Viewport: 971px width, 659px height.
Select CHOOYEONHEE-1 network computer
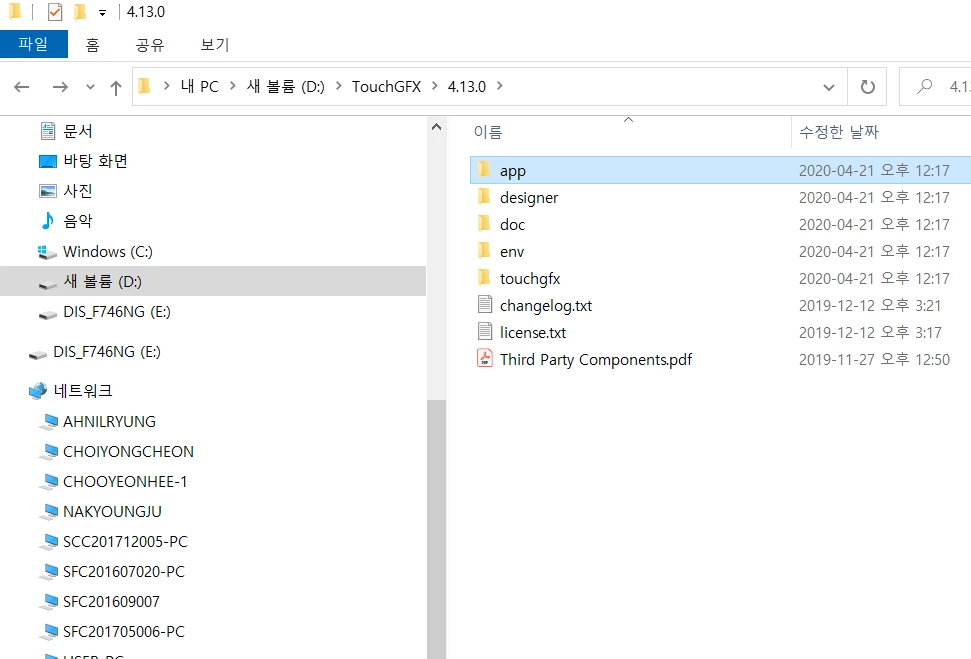click(x=124, y=481)
